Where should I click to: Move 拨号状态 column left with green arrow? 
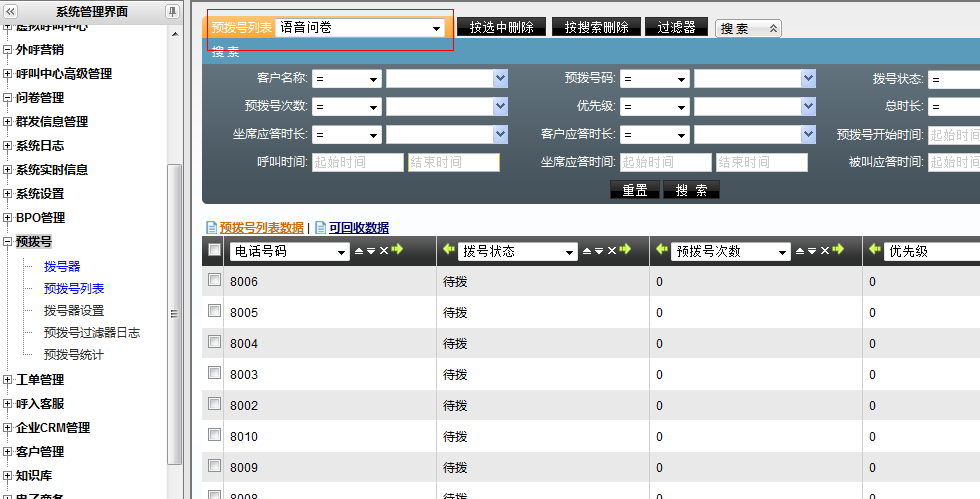(448, 250)
